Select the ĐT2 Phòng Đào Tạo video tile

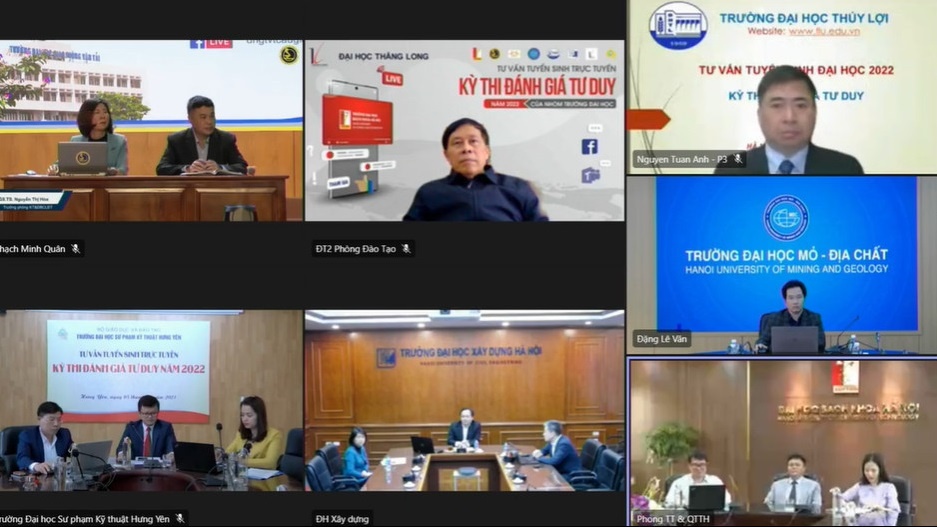pos(464,130)
